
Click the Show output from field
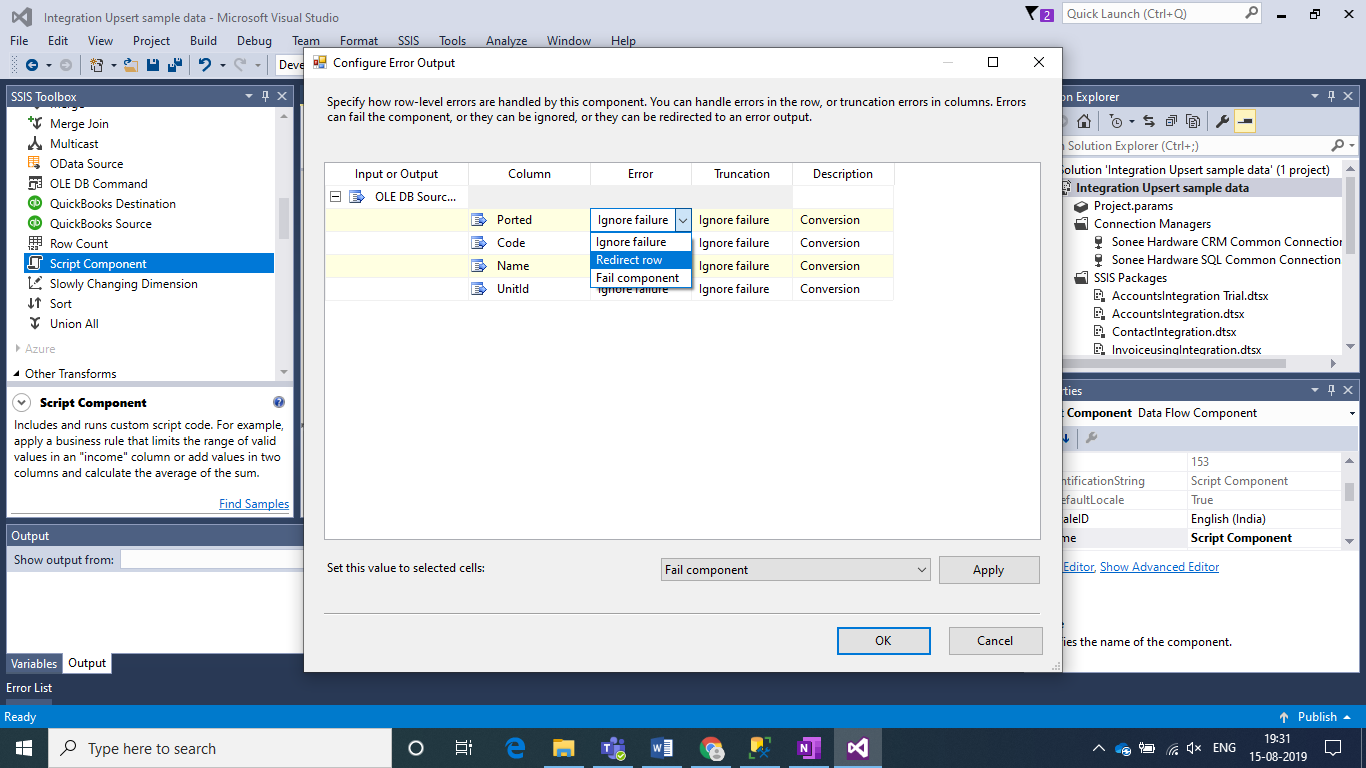[212, 560]
